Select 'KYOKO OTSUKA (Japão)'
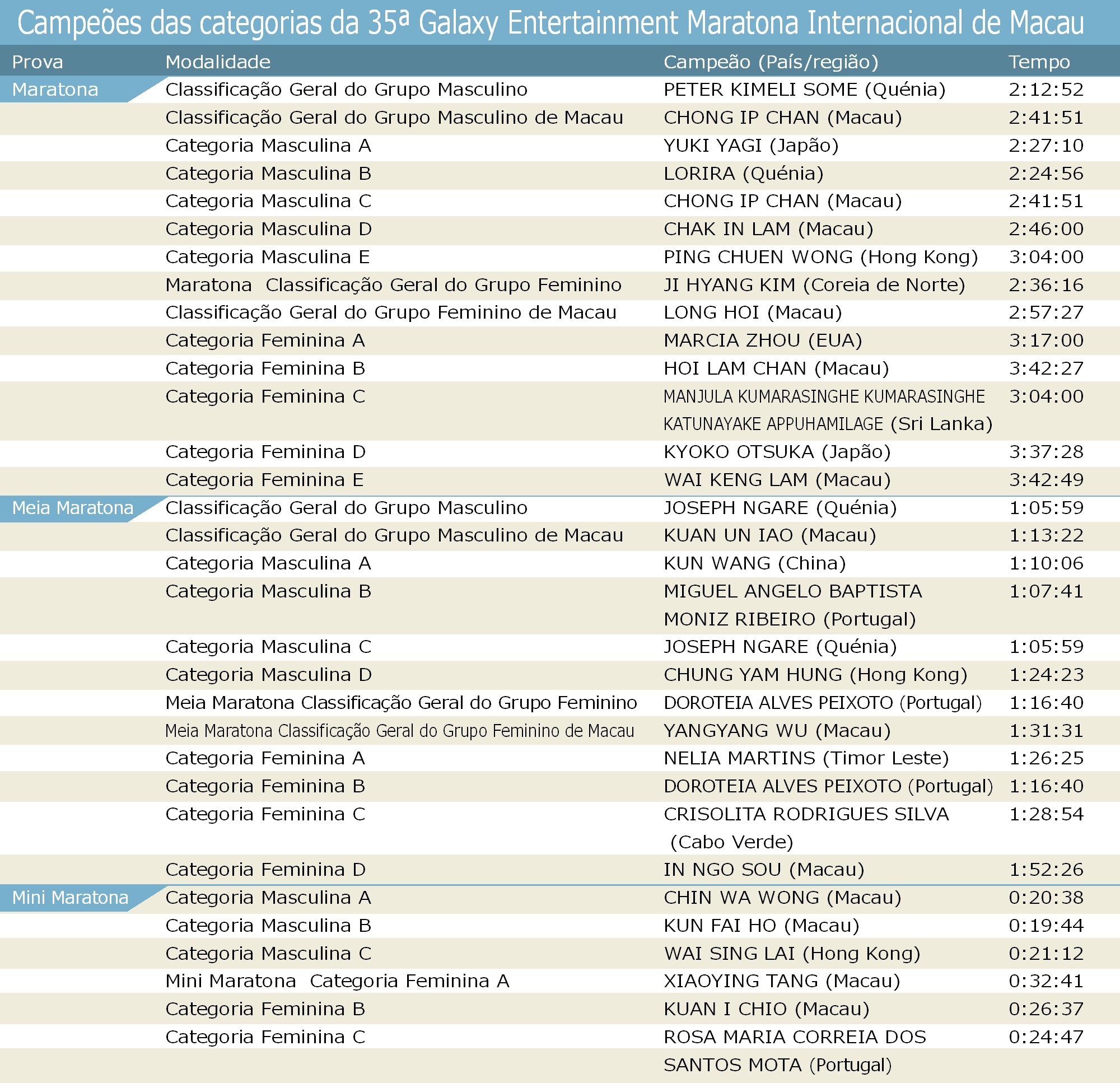The width and height of the screenshot is (1120, 1083). click(777, 452)
